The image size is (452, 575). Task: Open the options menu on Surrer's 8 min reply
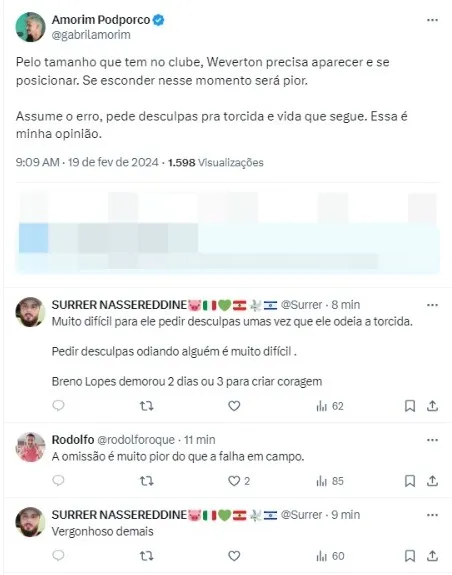[x=432, y=305]
